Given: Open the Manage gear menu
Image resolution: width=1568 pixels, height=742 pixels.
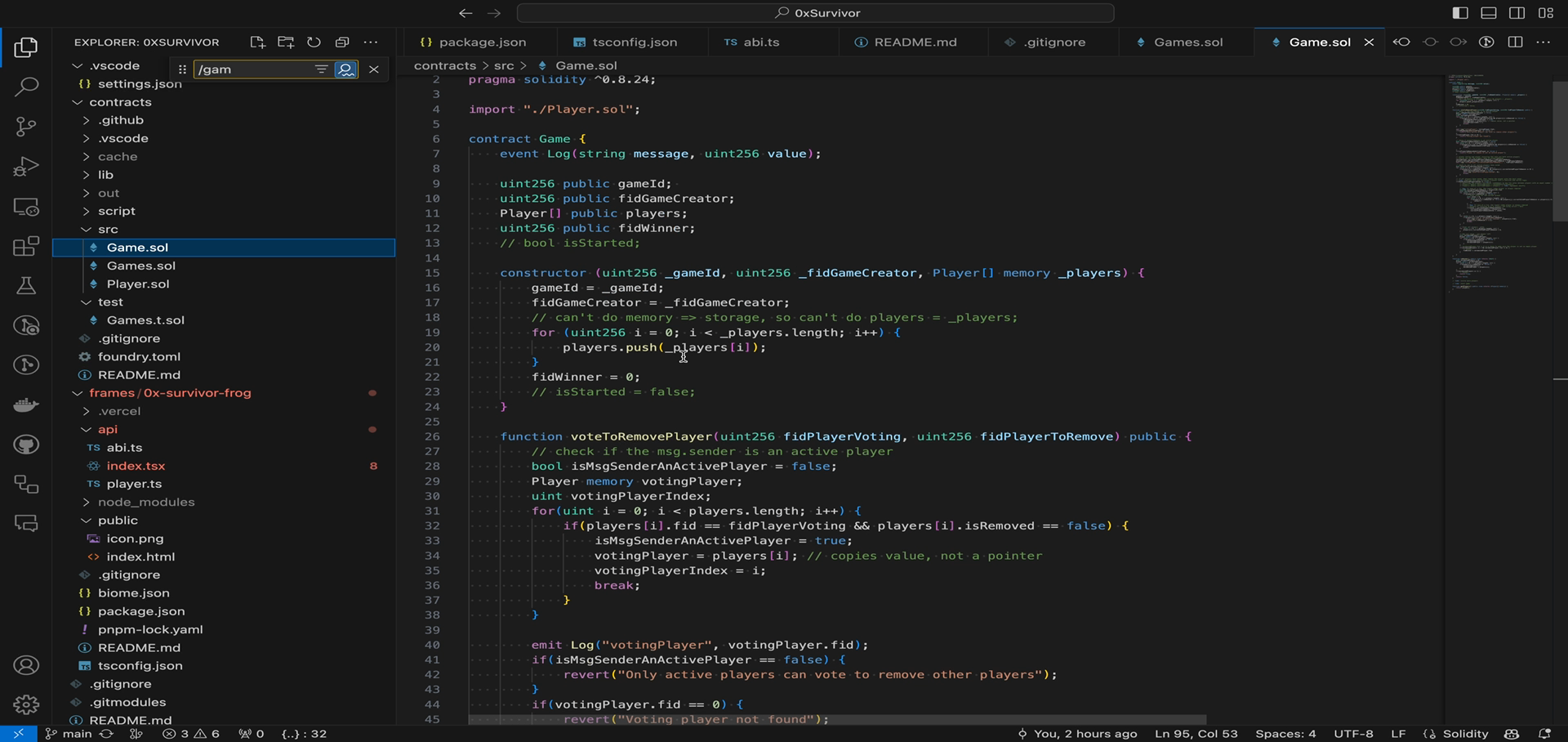Looking at the screenshot, I should coord(26,704).
